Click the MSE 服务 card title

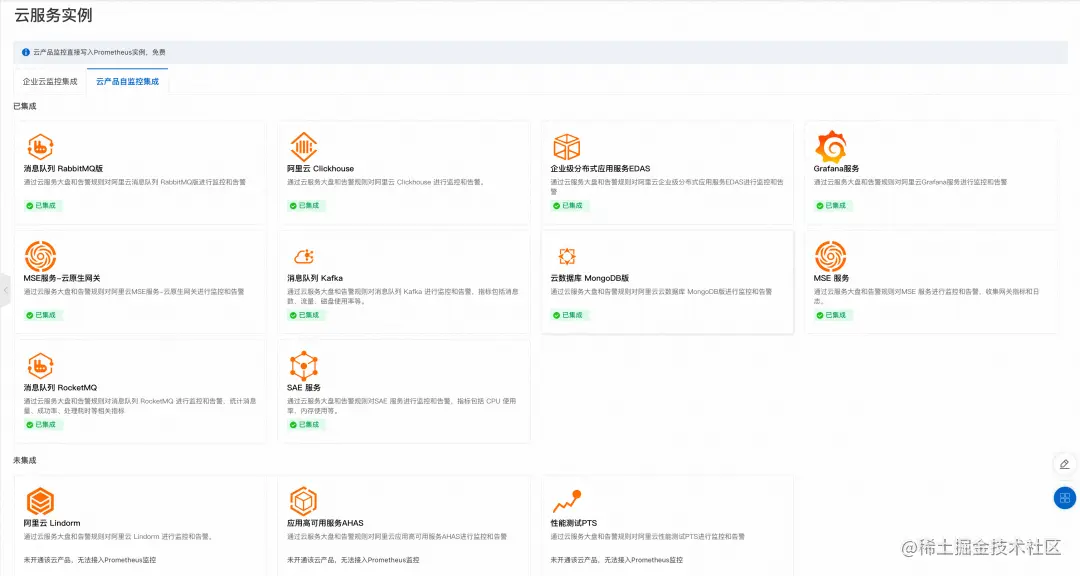(831, 278)
